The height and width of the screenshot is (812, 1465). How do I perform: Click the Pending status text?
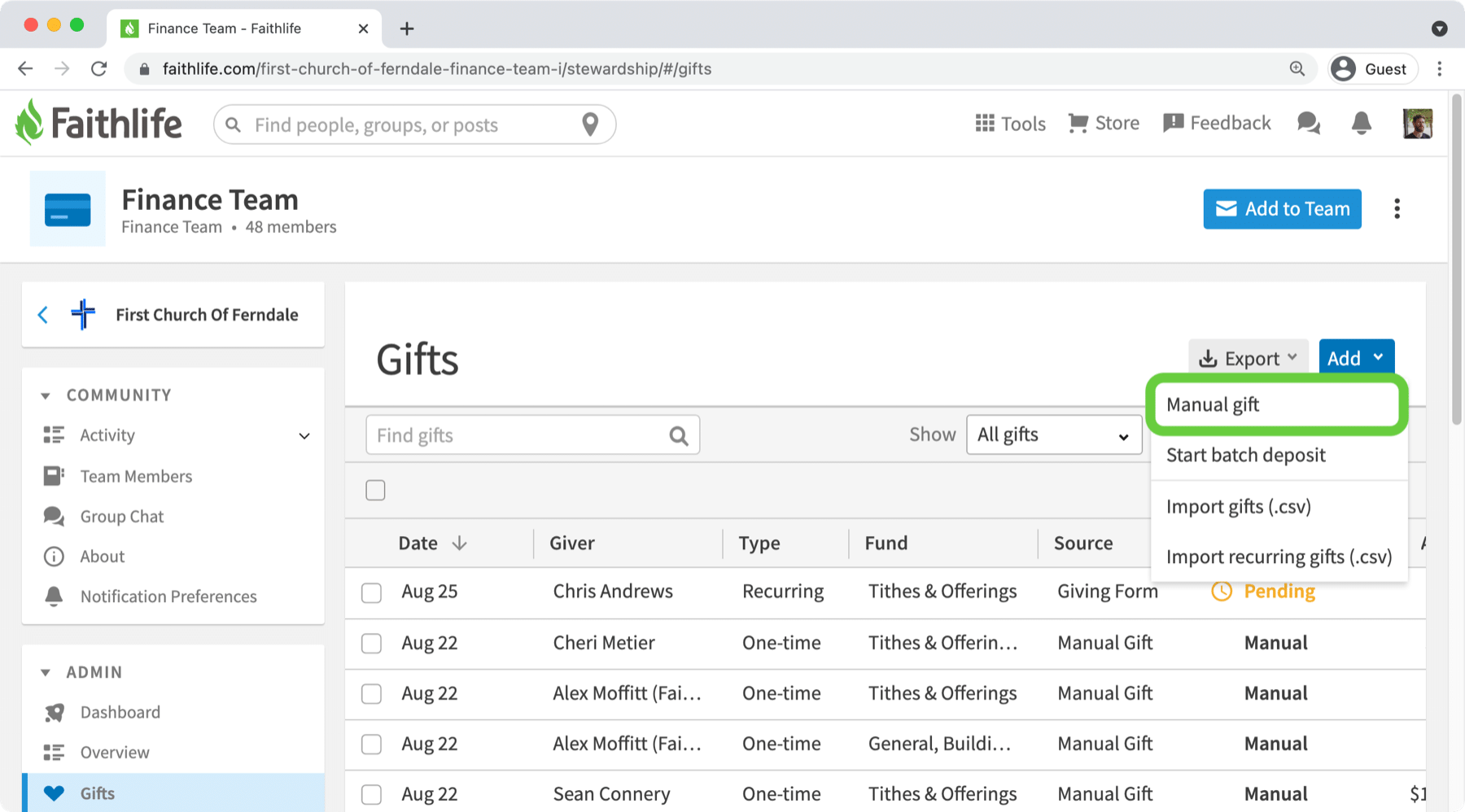1279,592
